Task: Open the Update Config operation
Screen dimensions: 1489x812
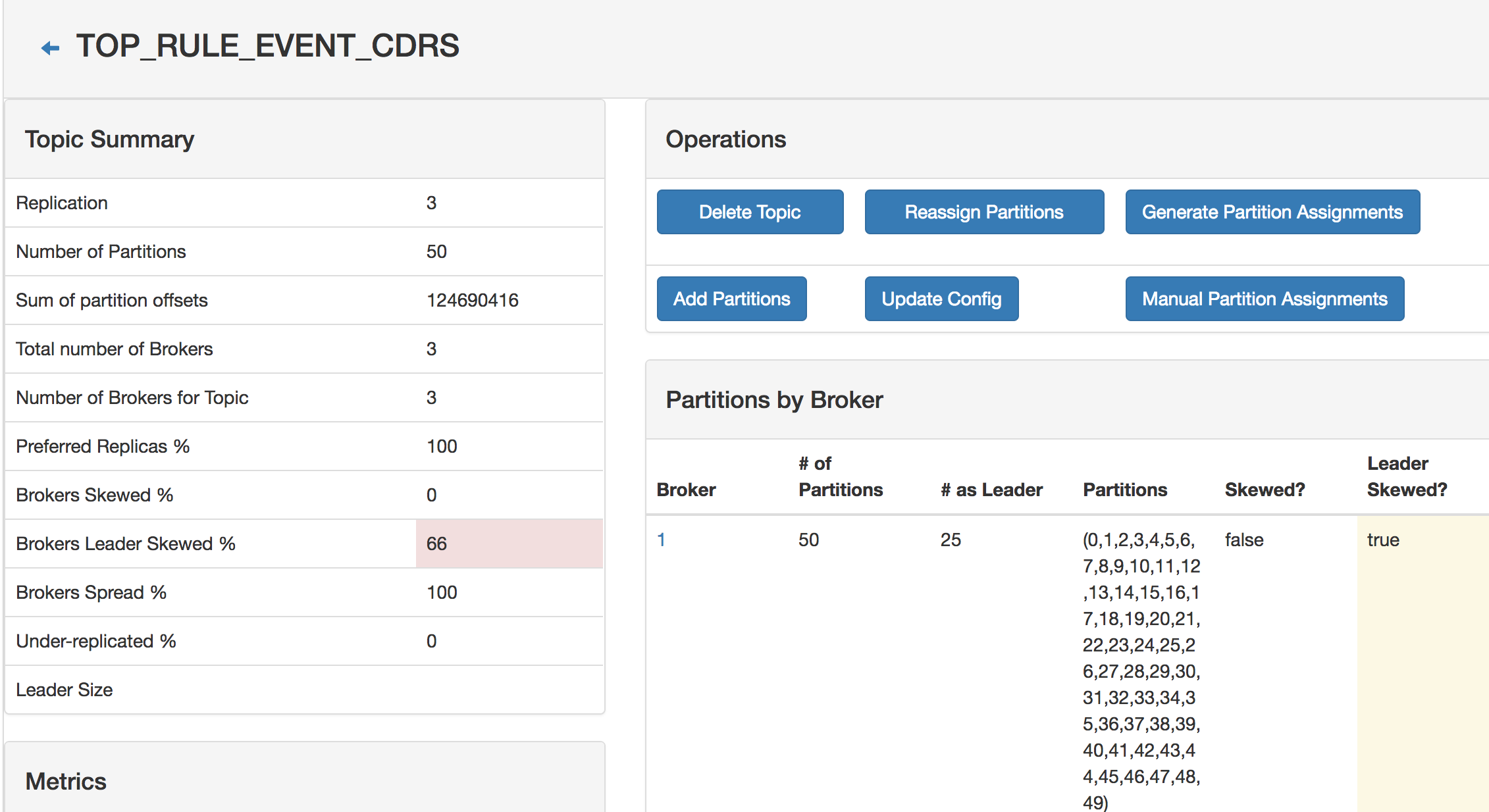Action: click(x=941, y=299)
